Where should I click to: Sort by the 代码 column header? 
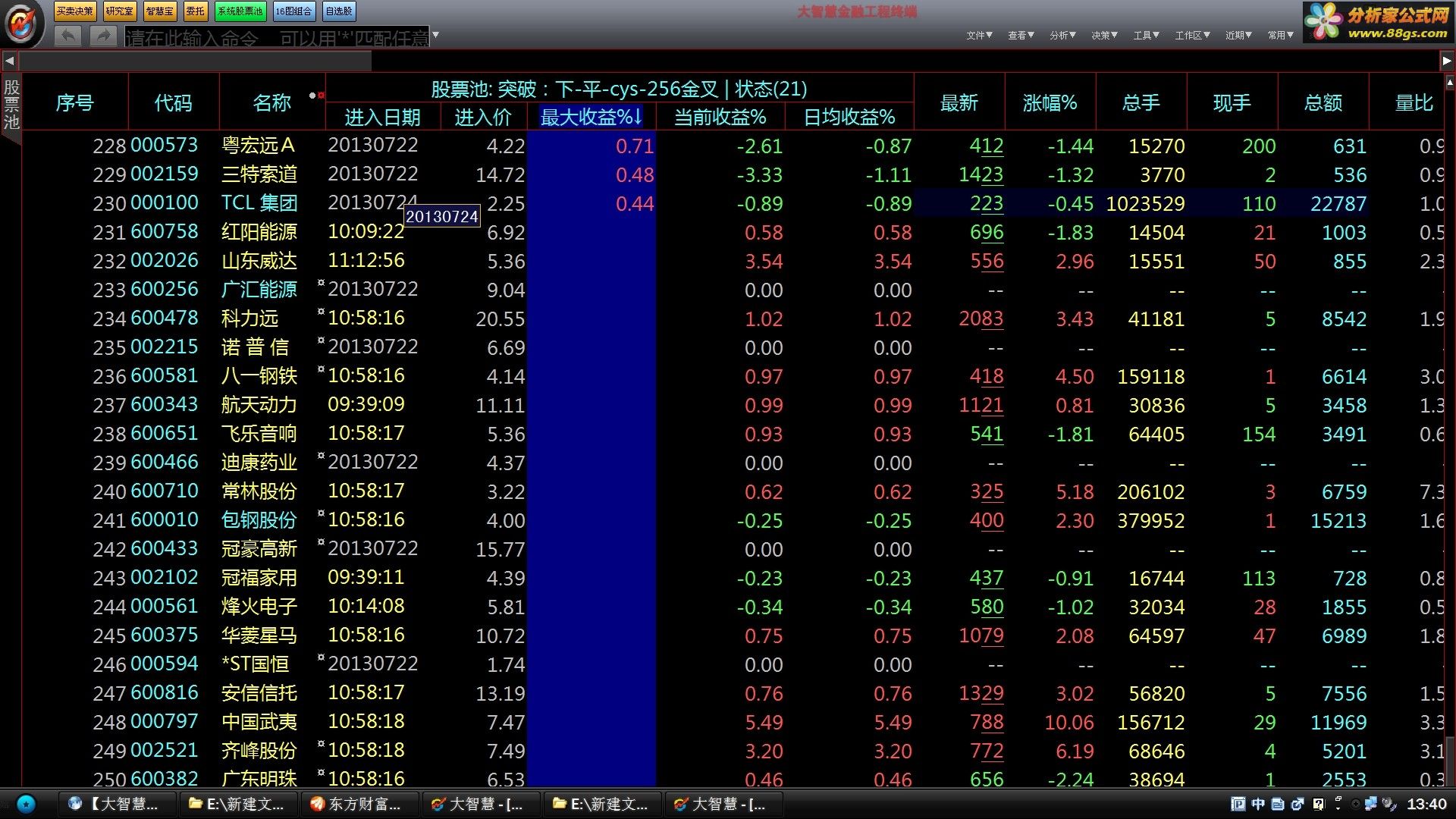coord(173,102)
